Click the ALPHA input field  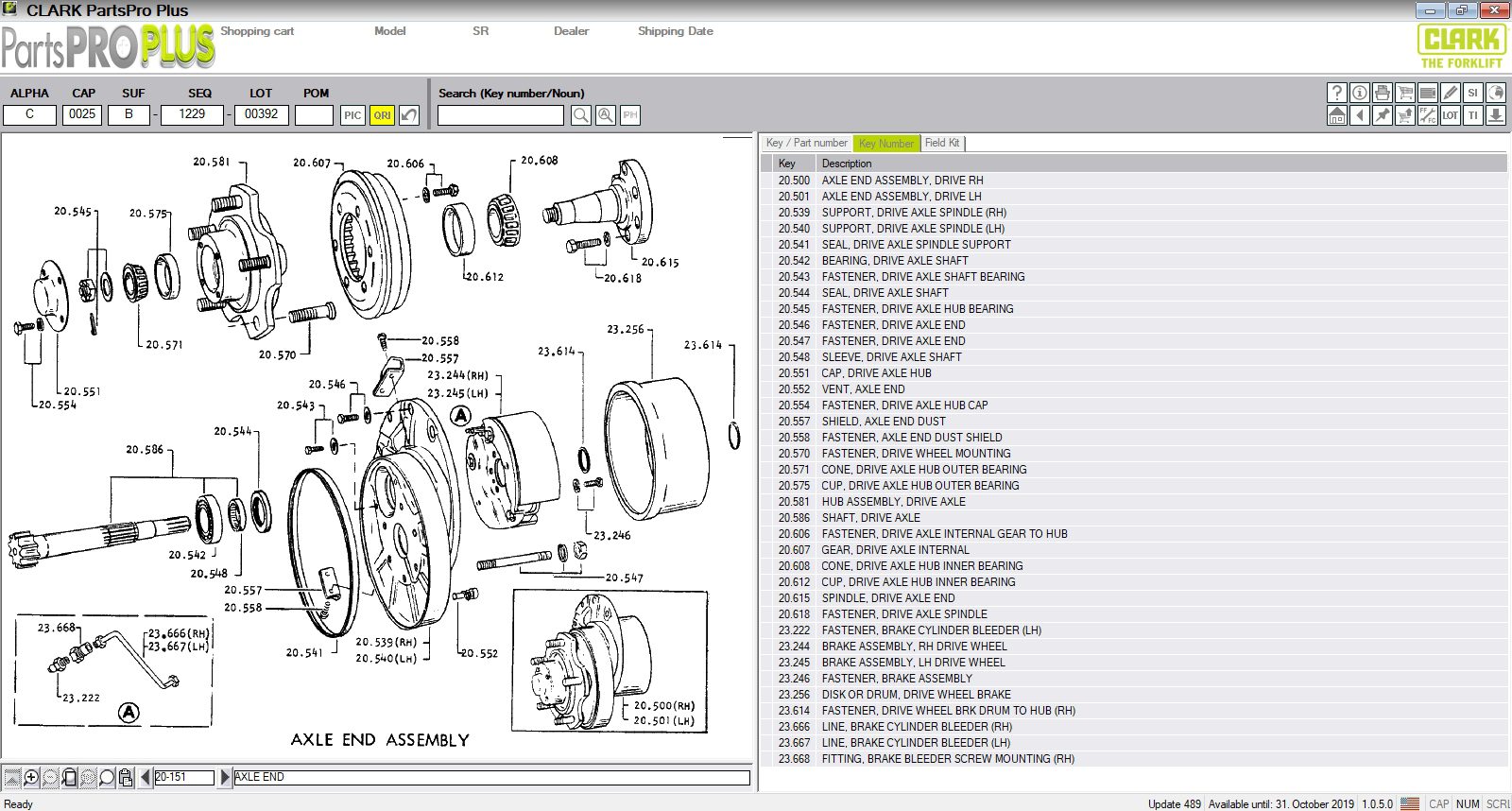point(29,114)
